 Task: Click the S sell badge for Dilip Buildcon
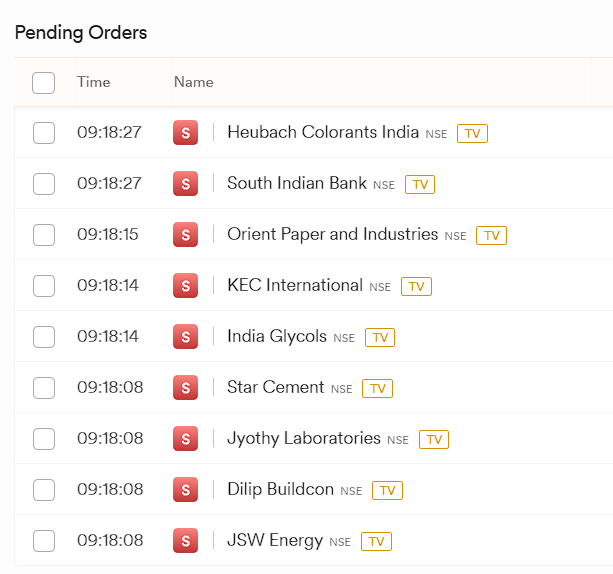(185, 490)
